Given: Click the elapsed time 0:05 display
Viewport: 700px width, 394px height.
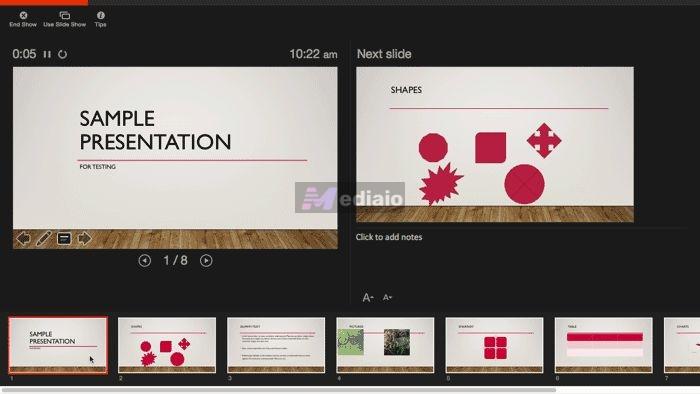Looking at the screenshot, I should click(x=24, y=54).
